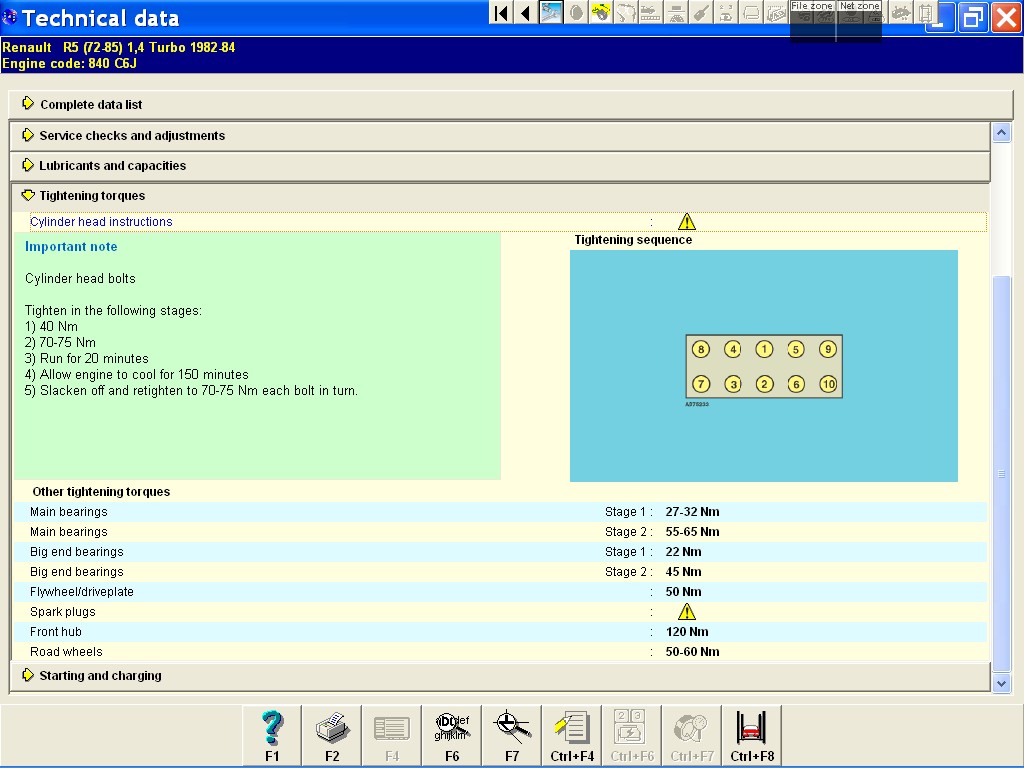Select the Main bearings Stage 1 label
The width and height of the screenshot is (1024, 768).
(69, 512)
